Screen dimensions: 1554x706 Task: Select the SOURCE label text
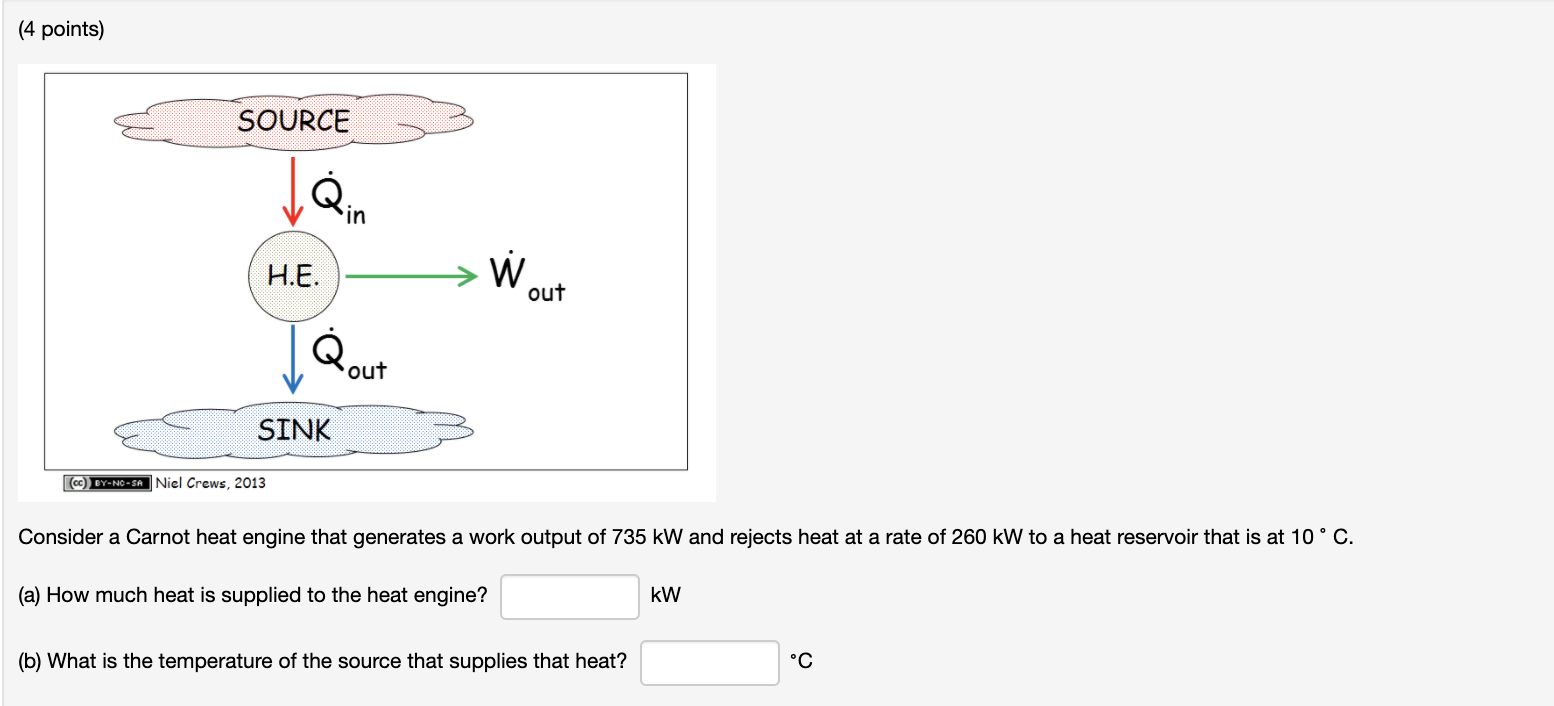click(x=293, y=120)
